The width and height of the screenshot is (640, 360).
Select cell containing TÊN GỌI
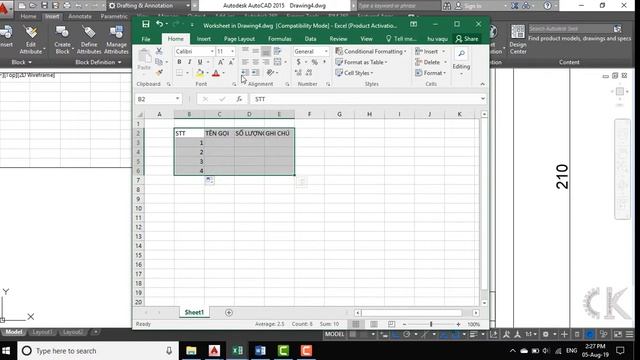tap(219, 133)
